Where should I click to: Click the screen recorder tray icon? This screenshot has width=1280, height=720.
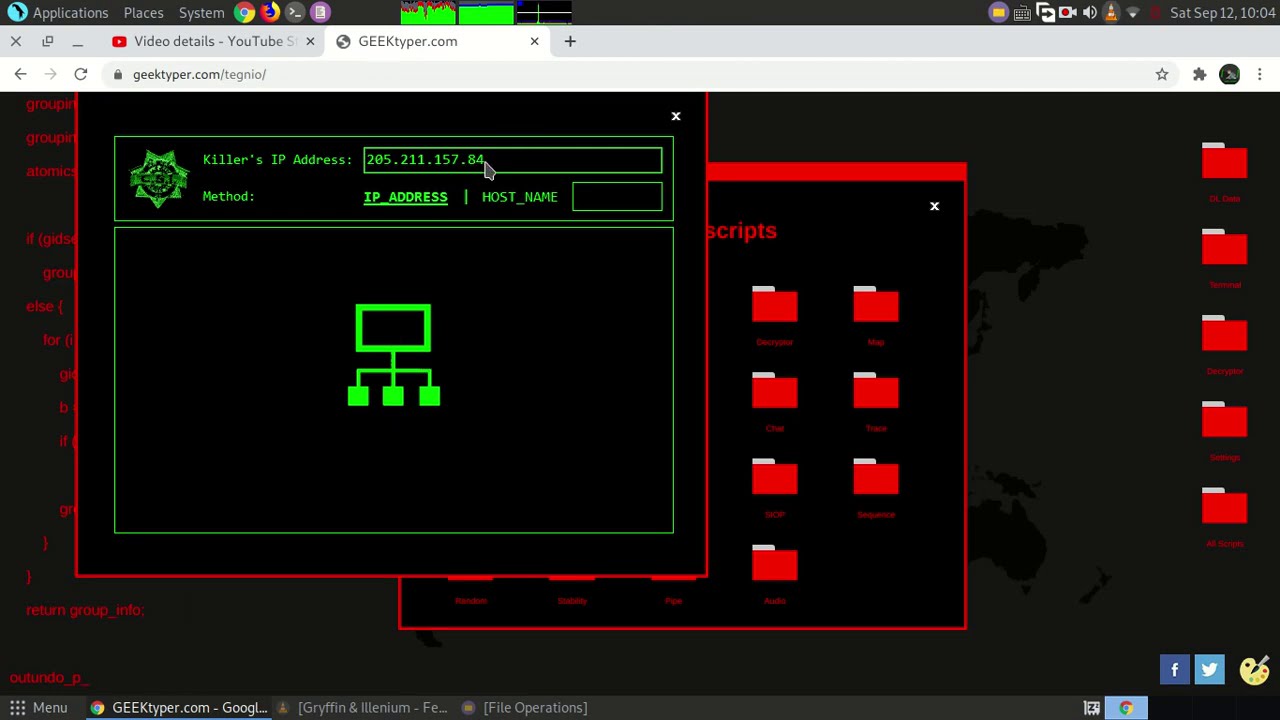click(1067, 12)
